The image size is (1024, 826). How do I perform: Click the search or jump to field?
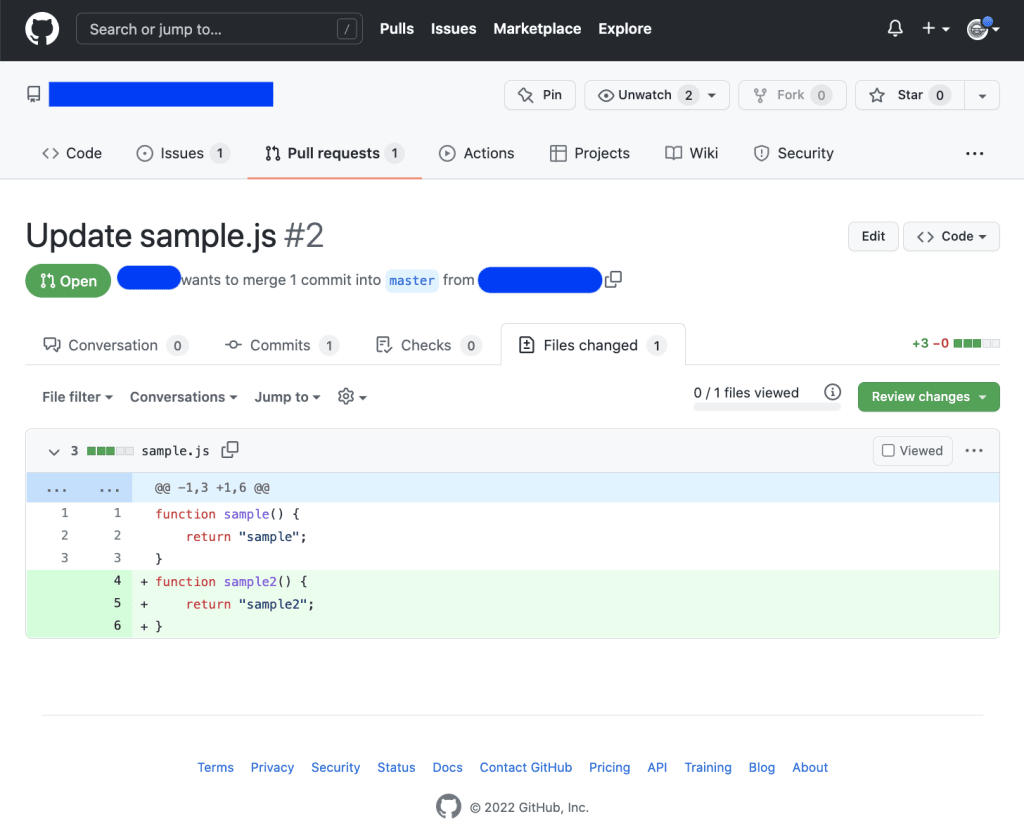[x=219, y=29]
